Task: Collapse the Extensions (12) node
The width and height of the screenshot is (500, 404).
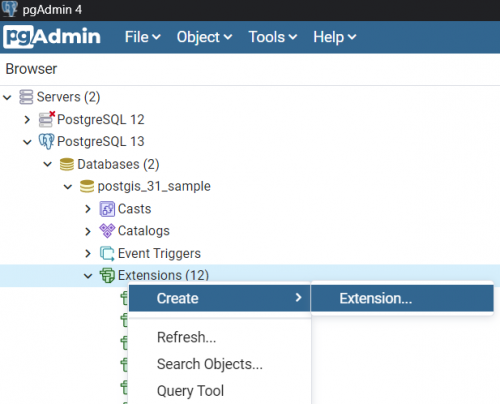Action: (88, 276)
